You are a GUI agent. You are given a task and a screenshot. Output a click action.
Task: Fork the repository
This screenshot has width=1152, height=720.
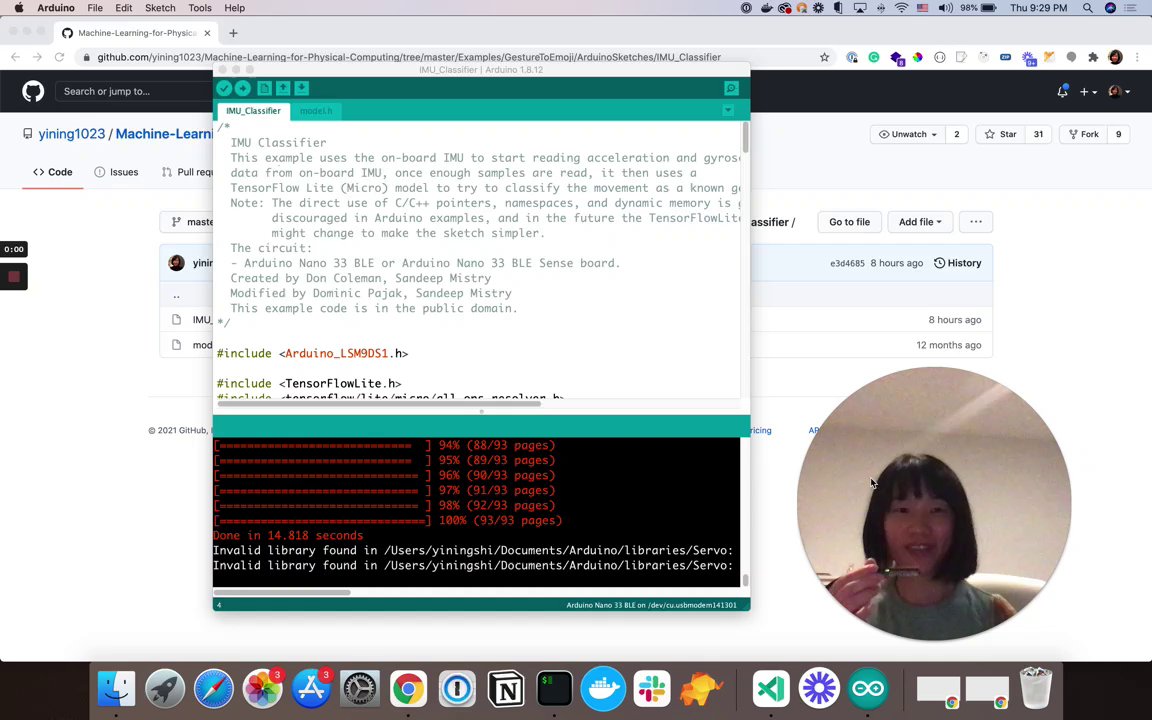pos(1084,134)
